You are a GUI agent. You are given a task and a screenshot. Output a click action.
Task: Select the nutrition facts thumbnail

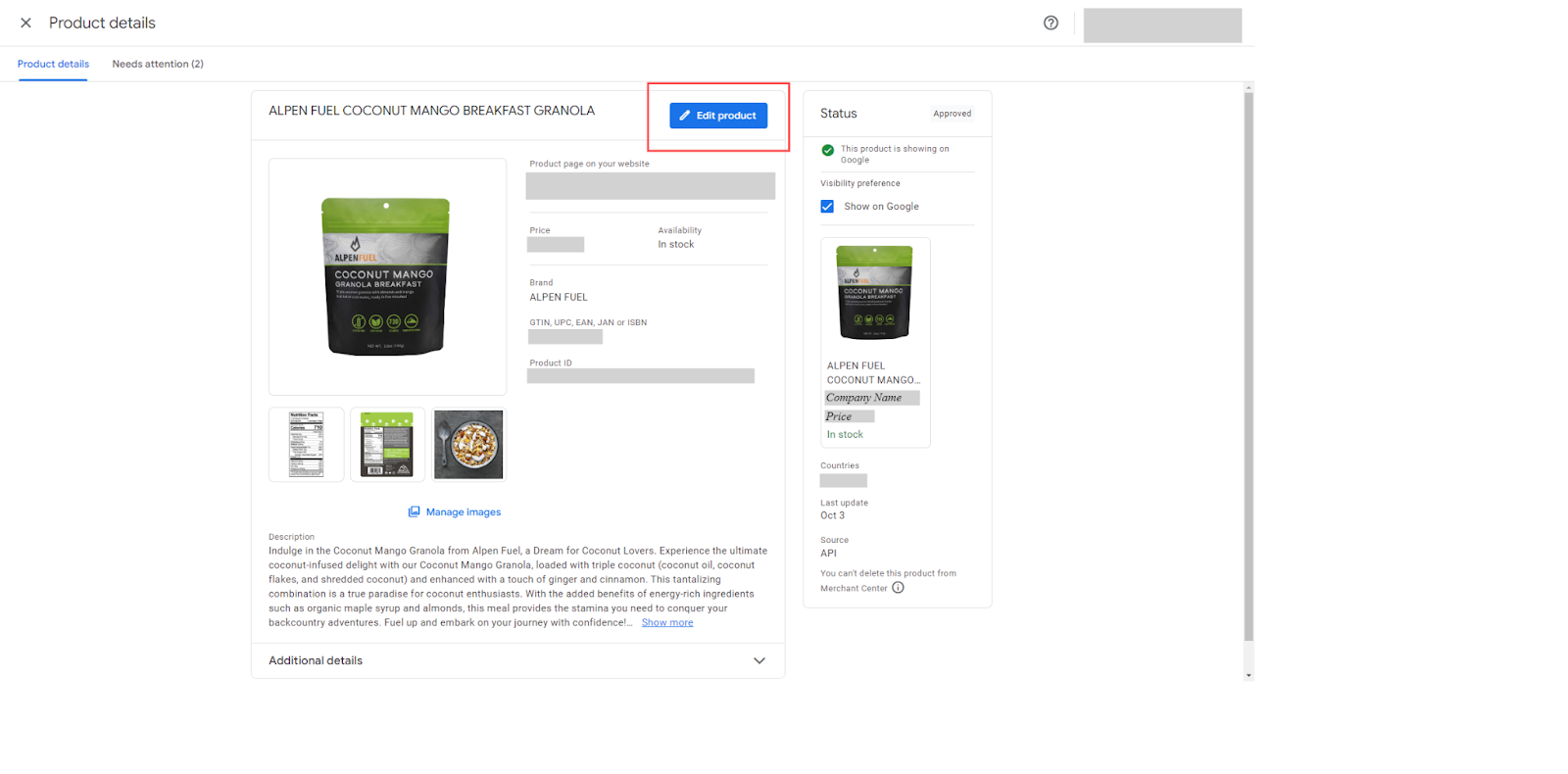tap(307, 445)
